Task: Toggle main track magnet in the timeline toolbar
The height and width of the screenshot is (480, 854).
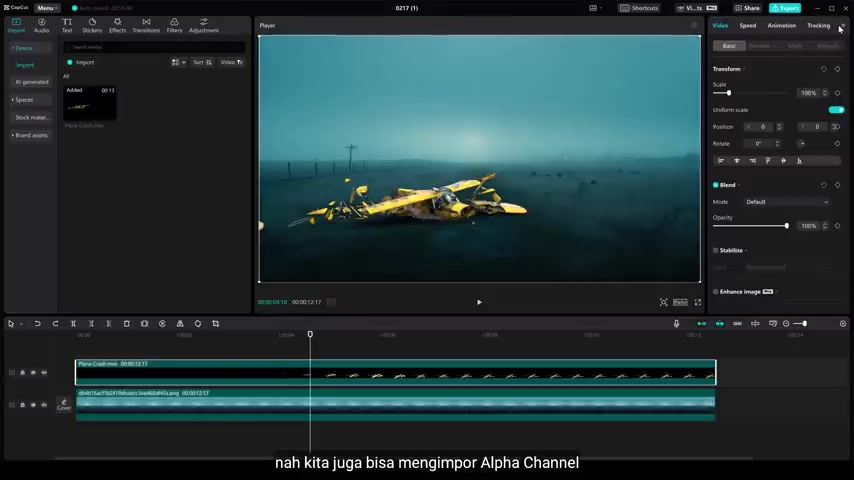Action: (702, 324)
